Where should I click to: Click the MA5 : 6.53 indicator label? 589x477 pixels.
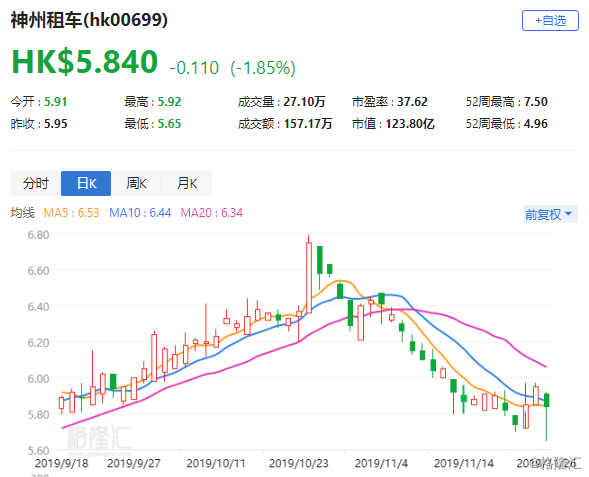coord(71,213)
